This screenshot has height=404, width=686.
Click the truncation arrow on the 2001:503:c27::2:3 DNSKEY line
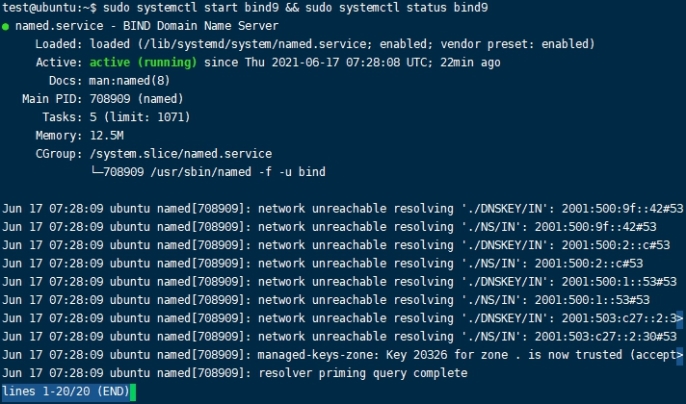[680, 318]
